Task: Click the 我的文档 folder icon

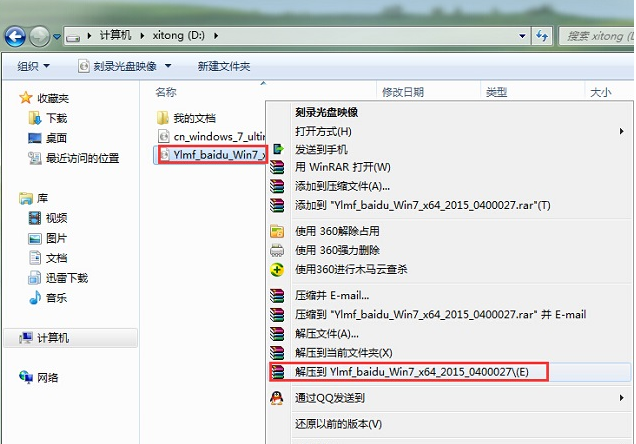Action: pos(163,118)
